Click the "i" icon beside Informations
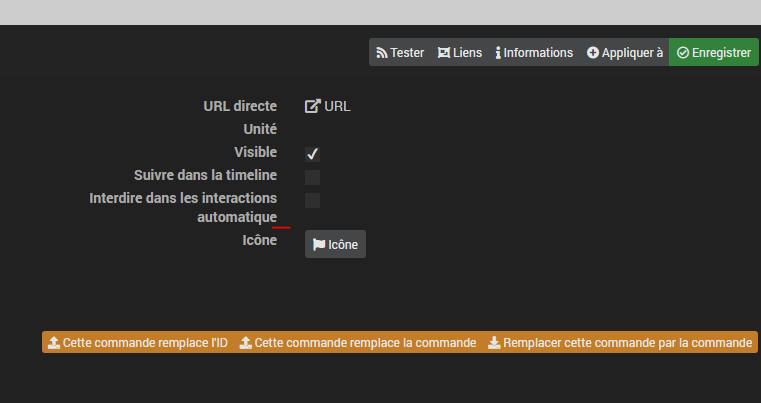The image size is (761, 403). pyautogui.click(x=498, y=53)
